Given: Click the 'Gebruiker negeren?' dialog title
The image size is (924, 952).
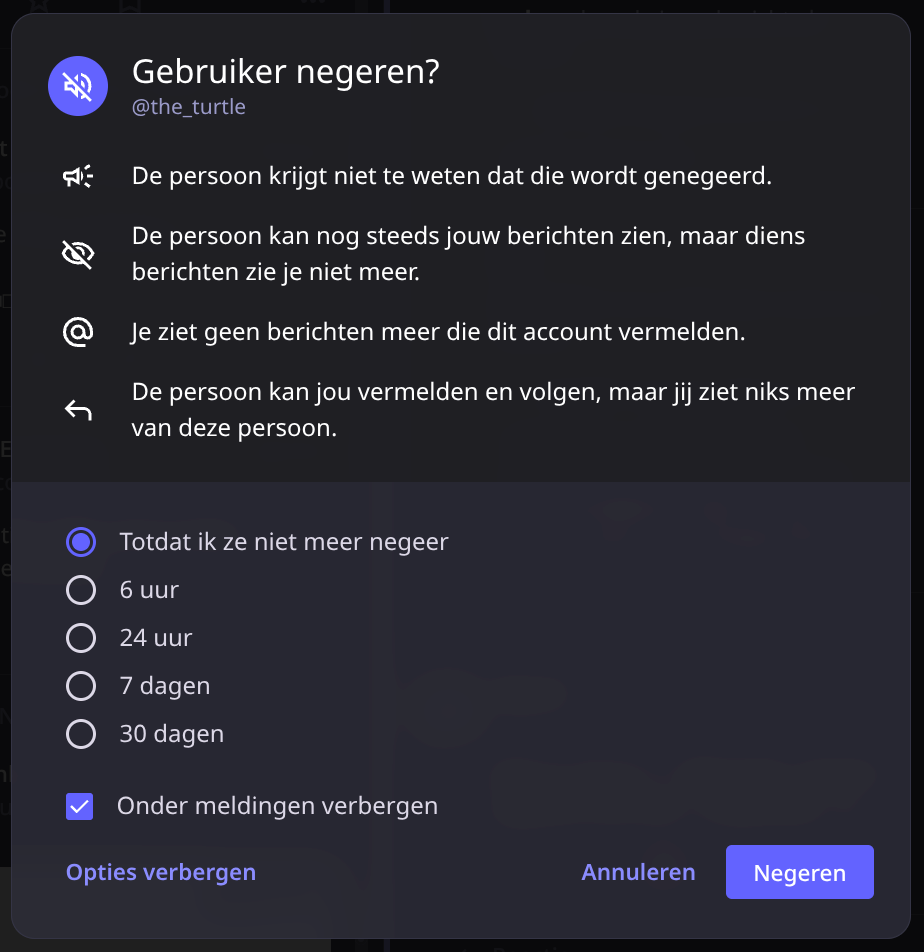Looking at the screenshot, I should point(285,72).
